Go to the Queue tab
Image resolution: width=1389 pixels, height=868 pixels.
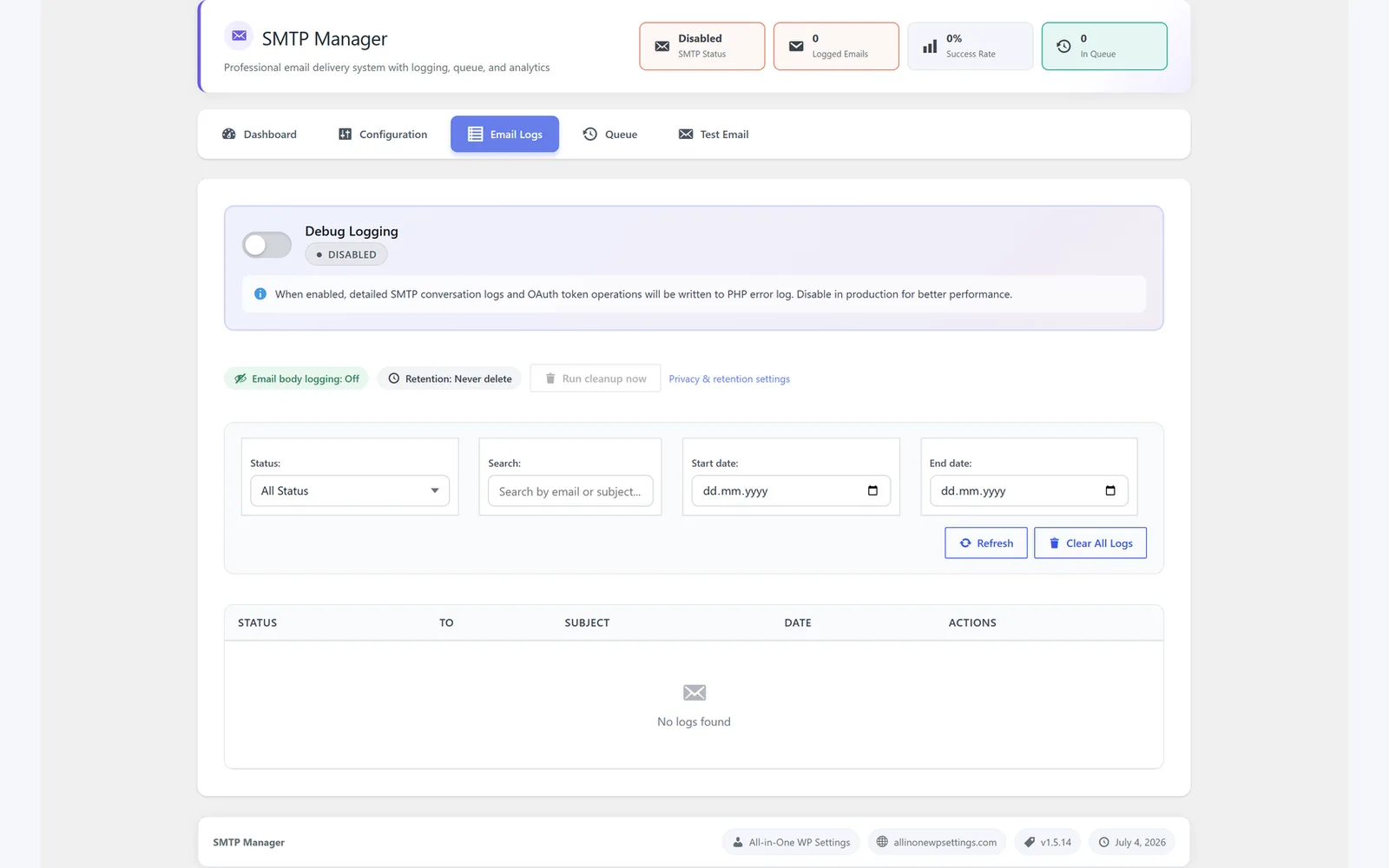coord(610,134)
